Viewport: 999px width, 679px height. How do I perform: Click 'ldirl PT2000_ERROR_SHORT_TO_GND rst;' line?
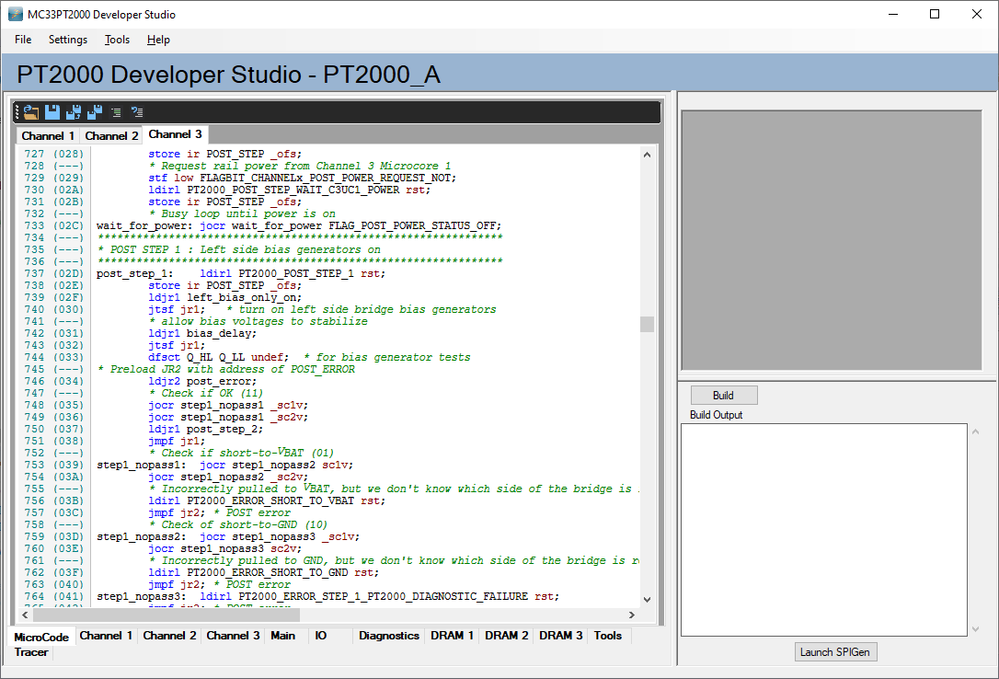(x=264, y=573)
